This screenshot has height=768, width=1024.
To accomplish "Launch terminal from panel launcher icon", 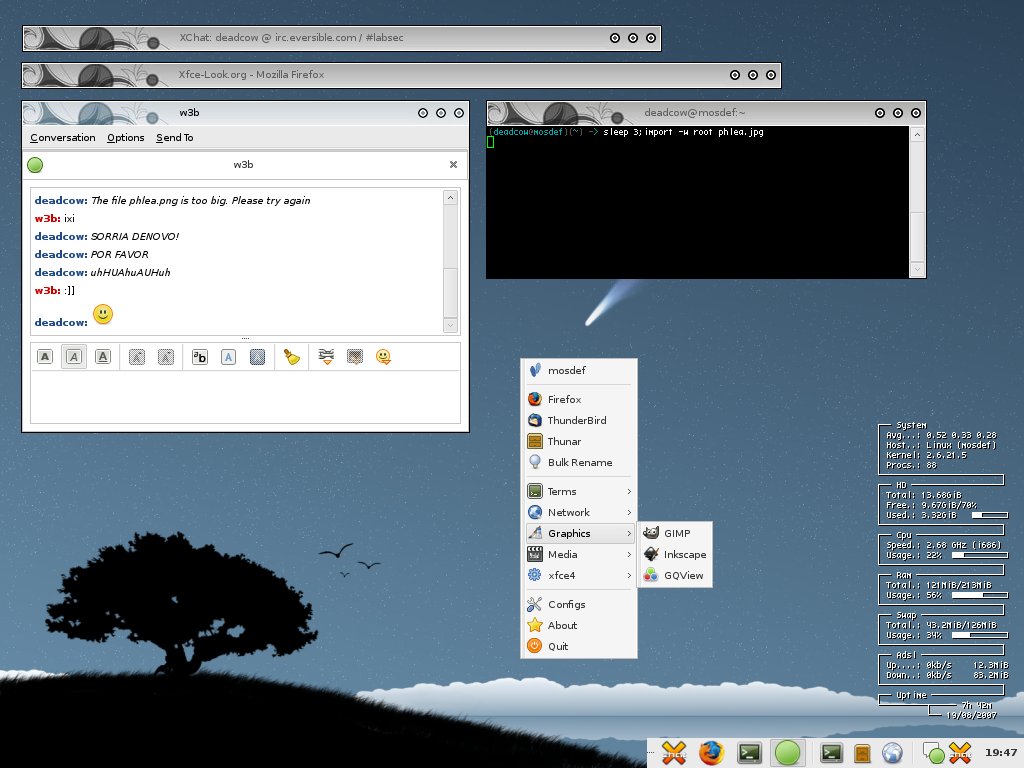I will [x=831, y=753].
